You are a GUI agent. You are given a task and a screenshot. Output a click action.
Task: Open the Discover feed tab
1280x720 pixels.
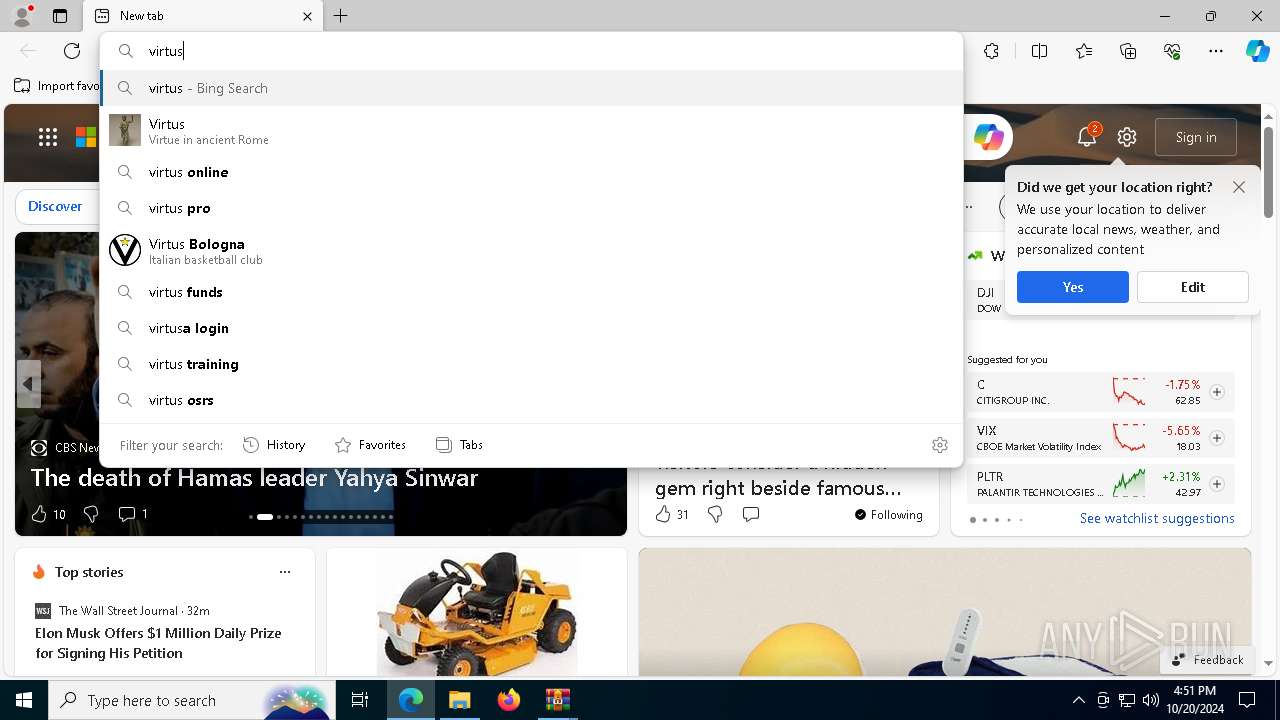pos(55,206)
